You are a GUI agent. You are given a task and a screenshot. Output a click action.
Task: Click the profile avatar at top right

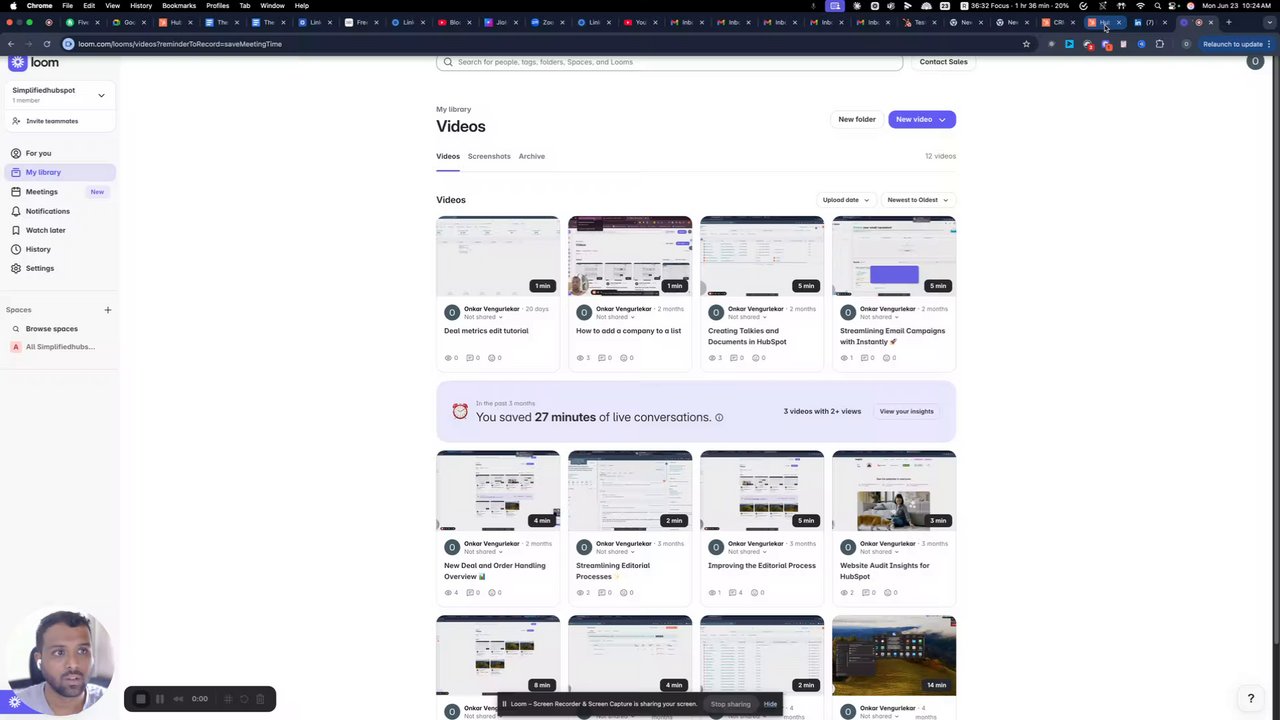point(1255,62)
